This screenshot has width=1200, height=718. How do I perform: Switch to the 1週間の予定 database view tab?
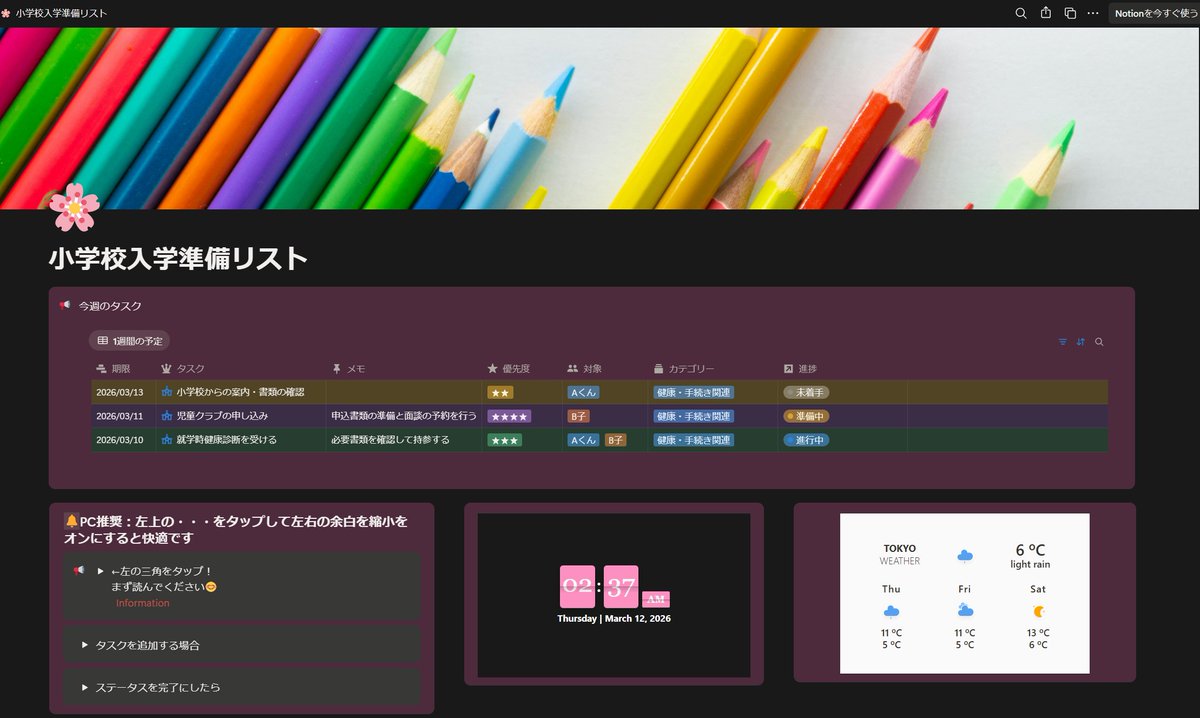[x=131, y=341]
